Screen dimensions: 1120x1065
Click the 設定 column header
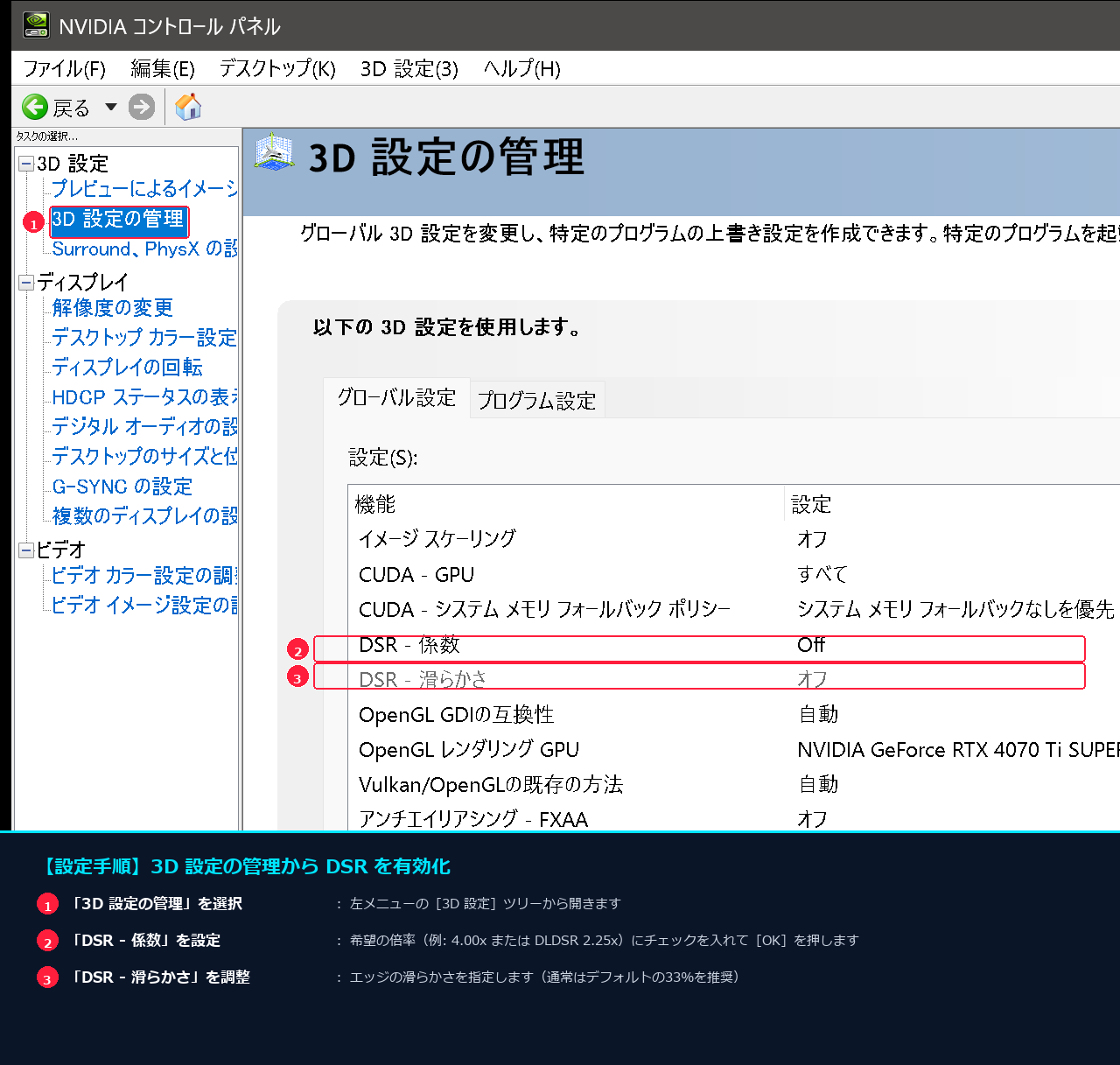(953, 504)
